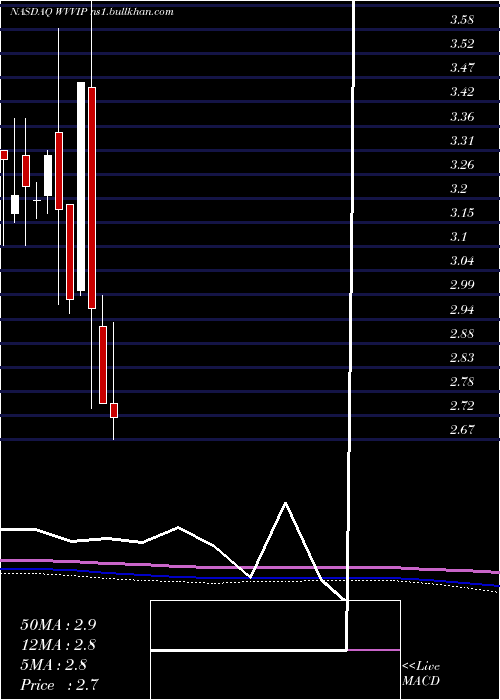Select the tallest white candlestick body
This screenshot has width=500, height=700.
pyautogui.click(x=81, y=187)
